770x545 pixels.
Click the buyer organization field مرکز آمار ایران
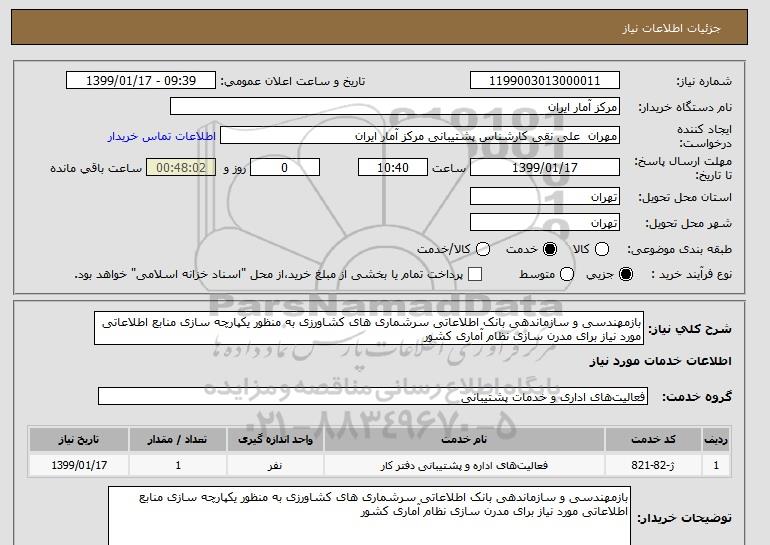click(395, 107)
